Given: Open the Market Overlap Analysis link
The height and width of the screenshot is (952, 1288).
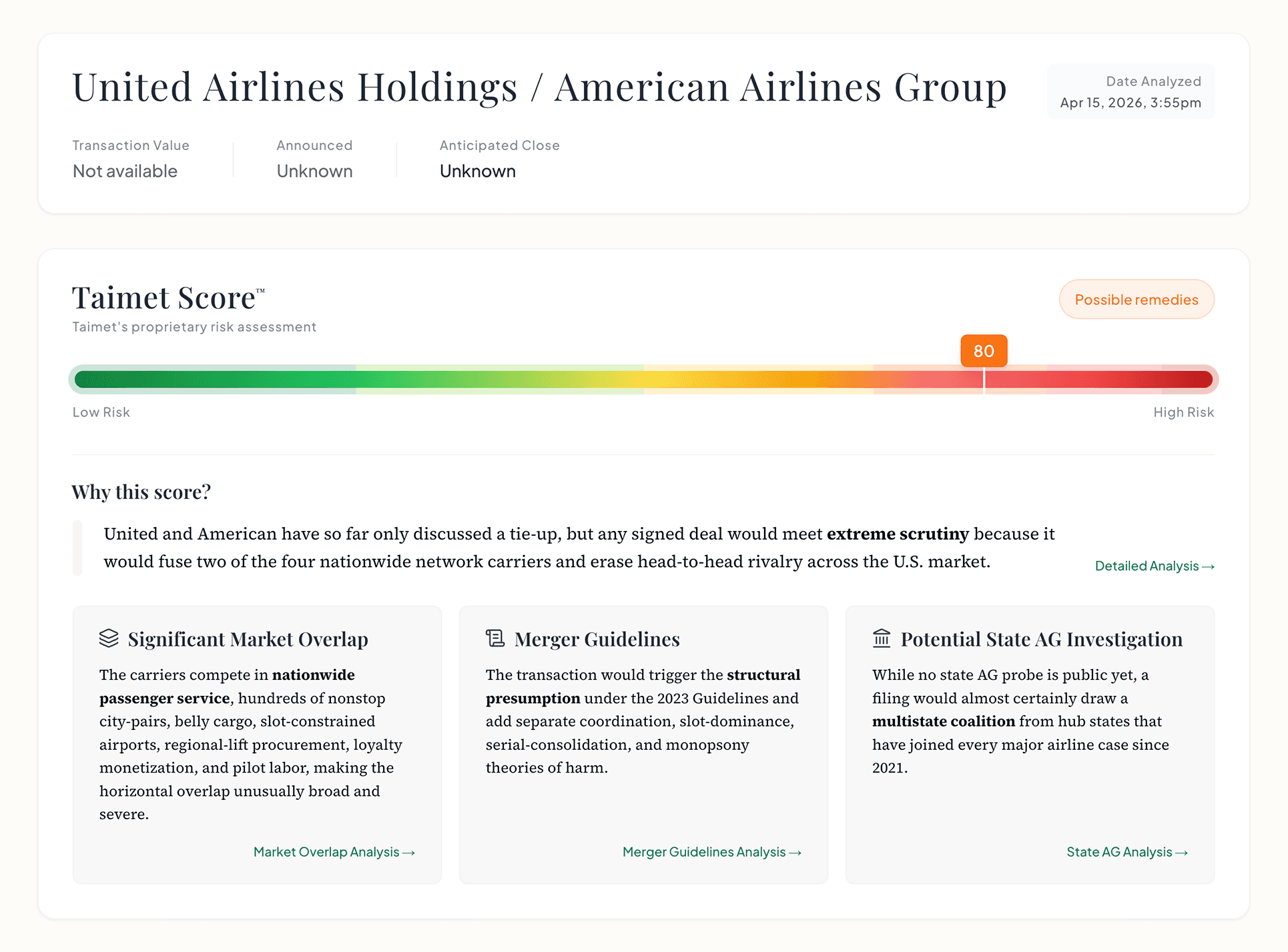Looking at the screenshot, I should tap(334, 852).
